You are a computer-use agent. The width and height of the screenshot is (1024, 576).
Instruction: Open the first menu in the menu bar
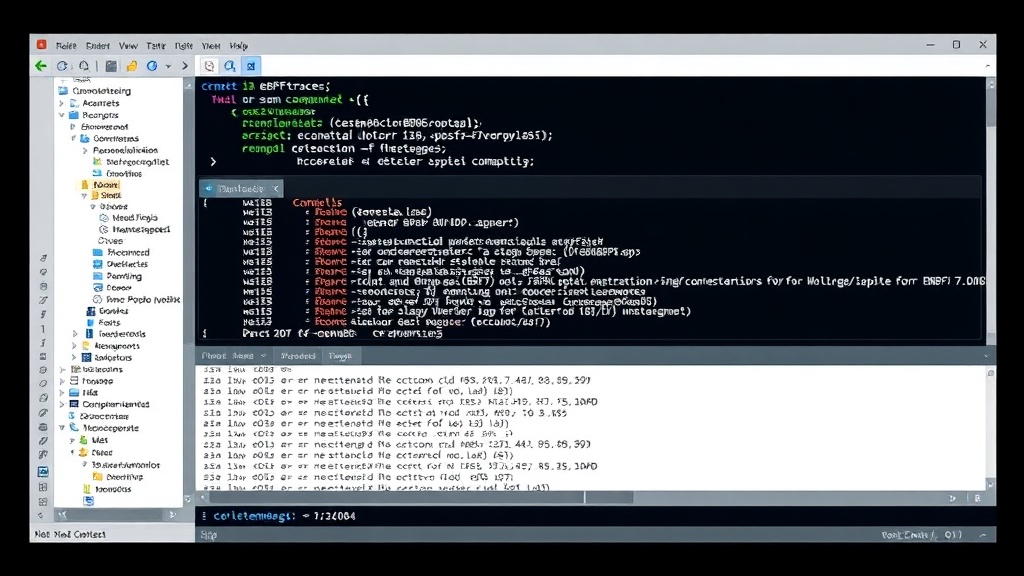[66, 46]
